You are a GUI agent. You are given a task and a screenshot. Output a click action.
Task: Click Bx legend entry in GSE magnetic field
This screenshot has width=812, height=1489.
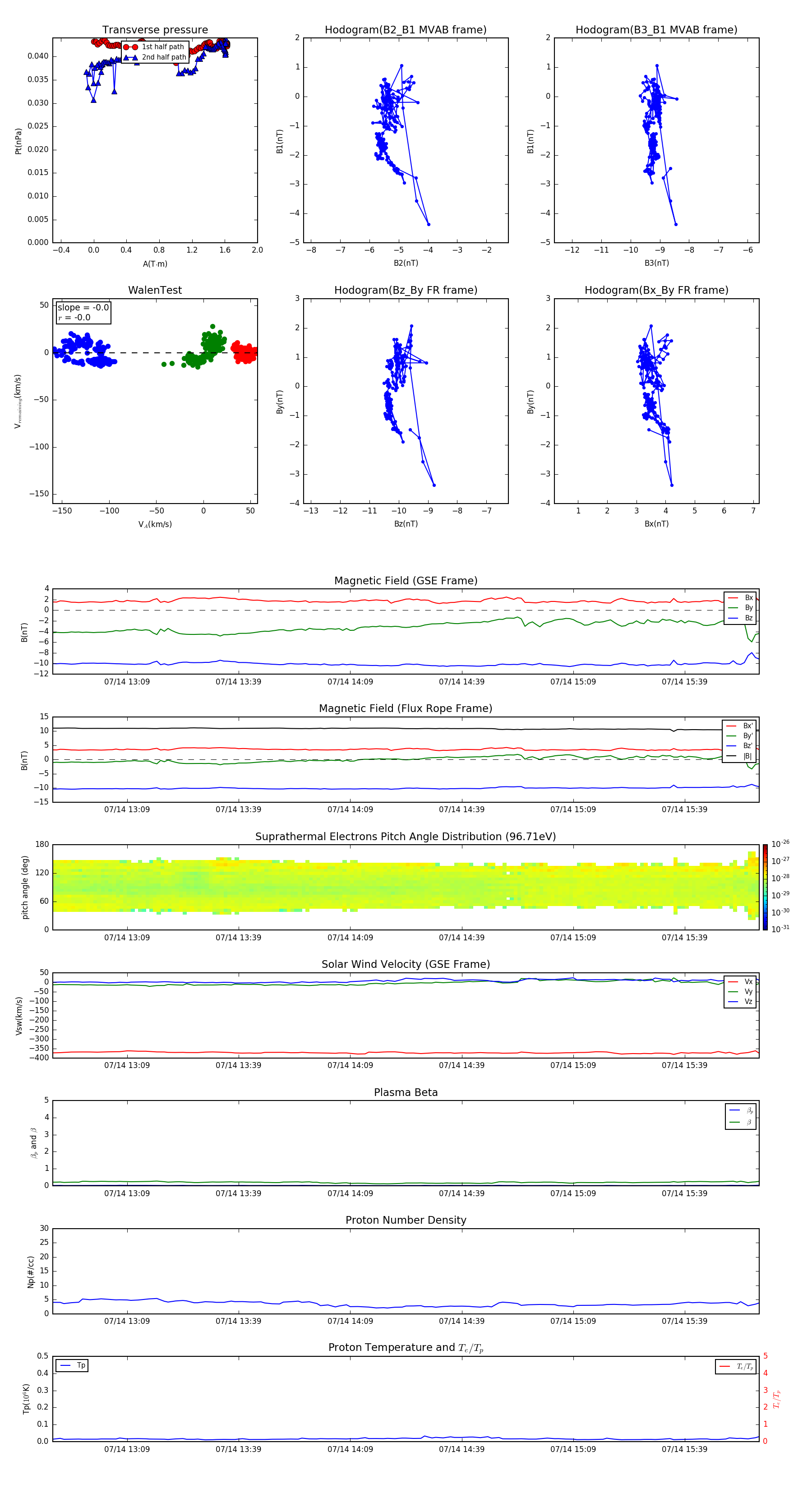pos(740,598)
